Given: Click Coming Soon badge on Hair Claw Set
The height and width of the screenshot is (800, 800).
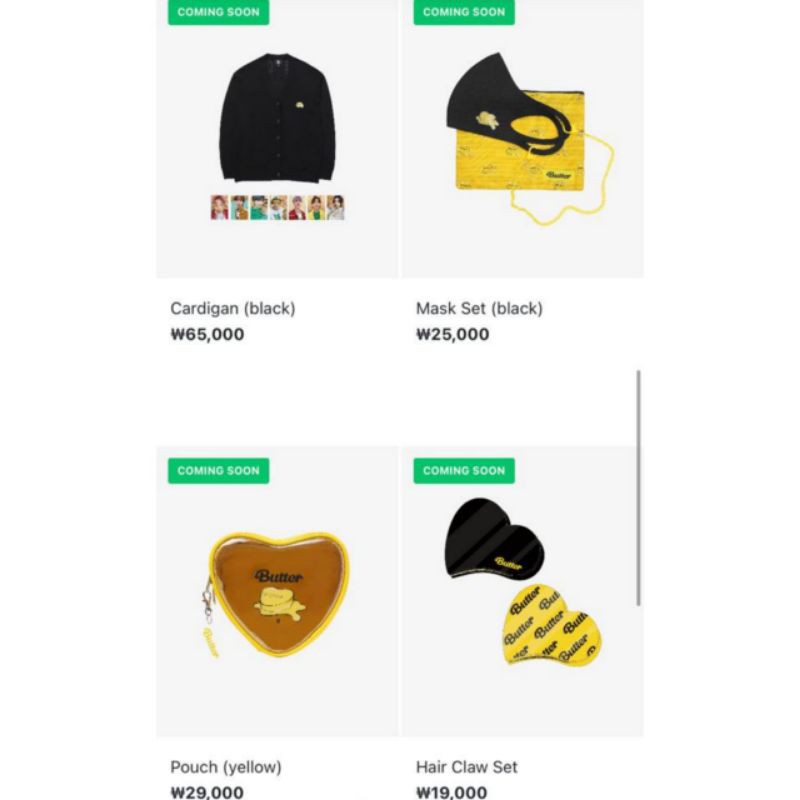Looking at the screenshot, I should [x=464, y=470].
